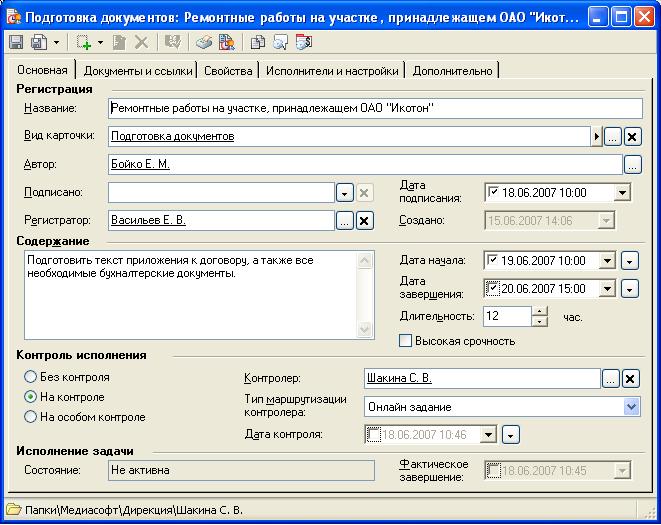
Task: Click into the Название text field
Action: click(x=375, y=108)
